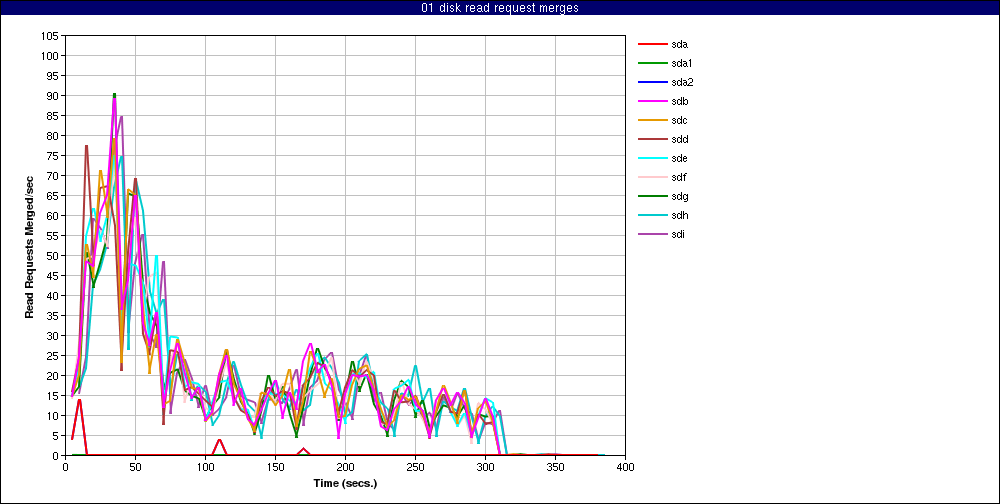1000x504 pixels.
Task: Select the sdi legend label
Action: (678, 234)
